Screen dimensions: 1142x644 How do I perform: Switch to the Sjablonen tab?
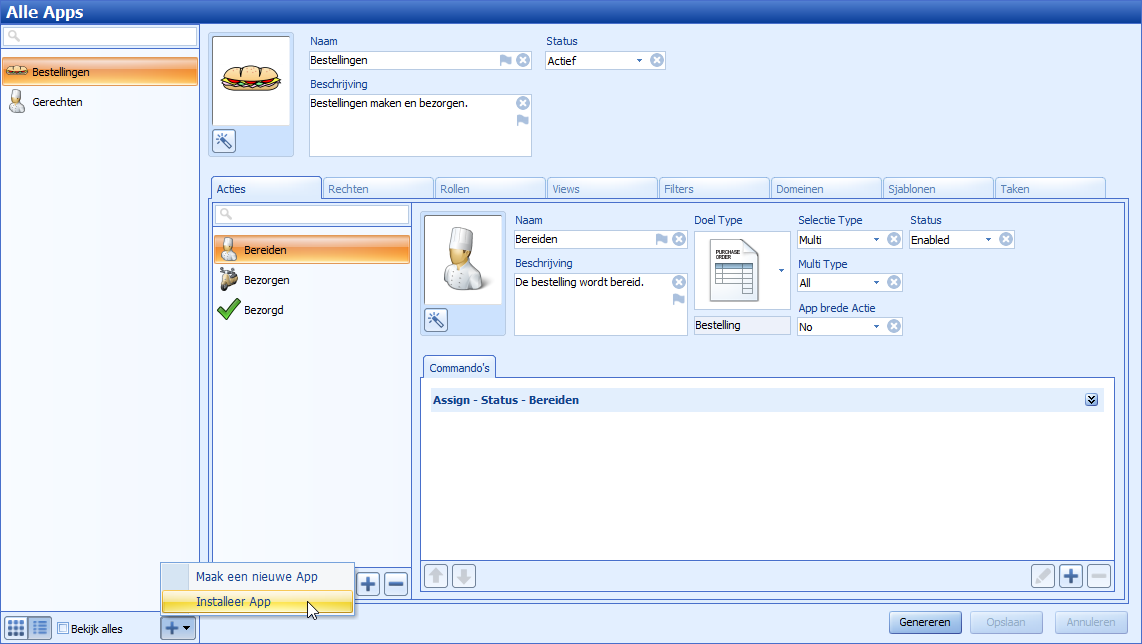point(939,189)
